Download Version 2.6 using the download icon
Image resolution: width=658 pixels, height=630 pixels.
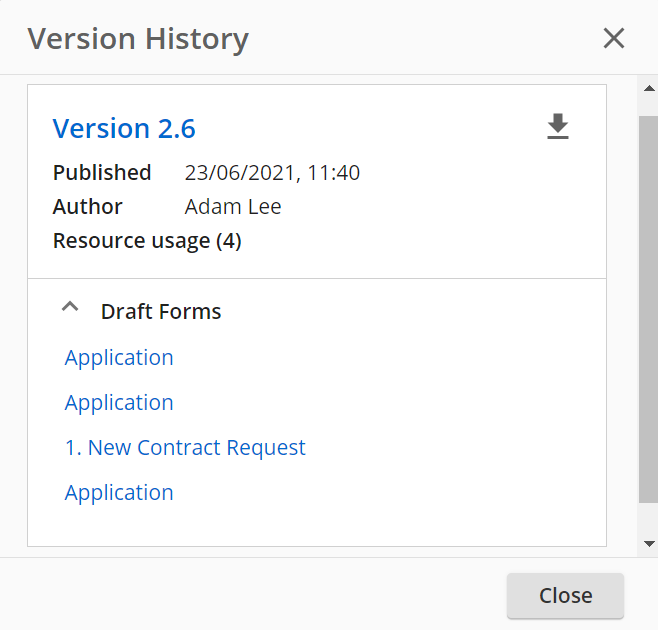tap(557, 127)
